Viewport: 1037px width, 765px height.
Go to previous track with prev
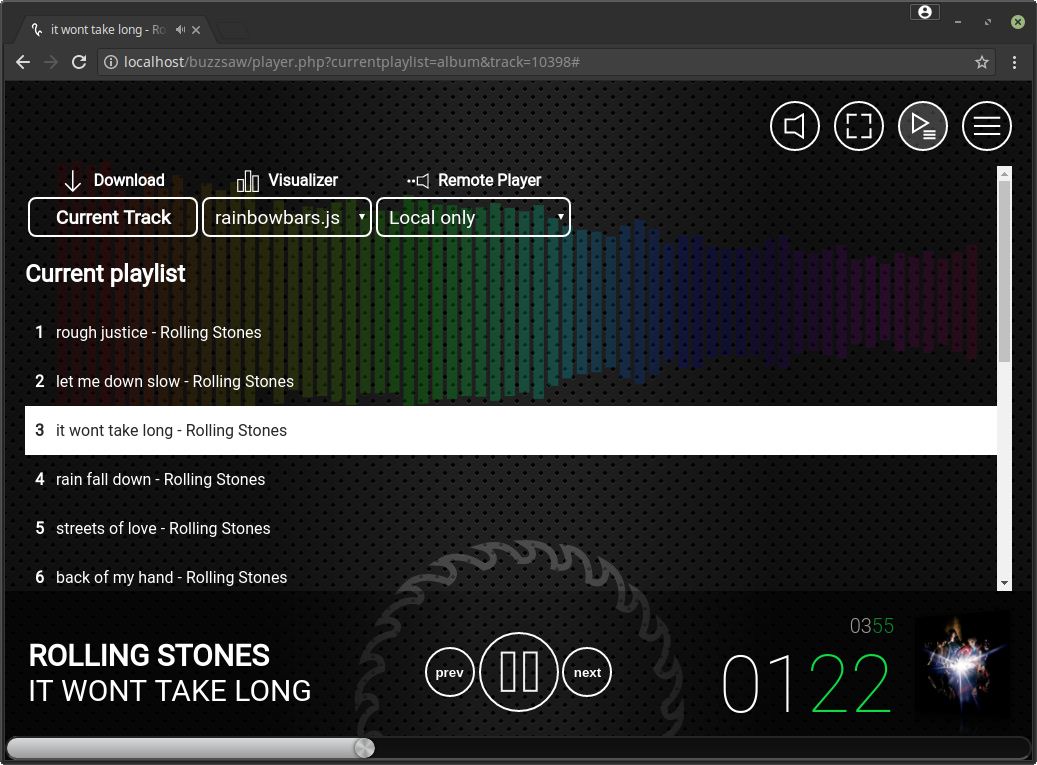[450, 672]
